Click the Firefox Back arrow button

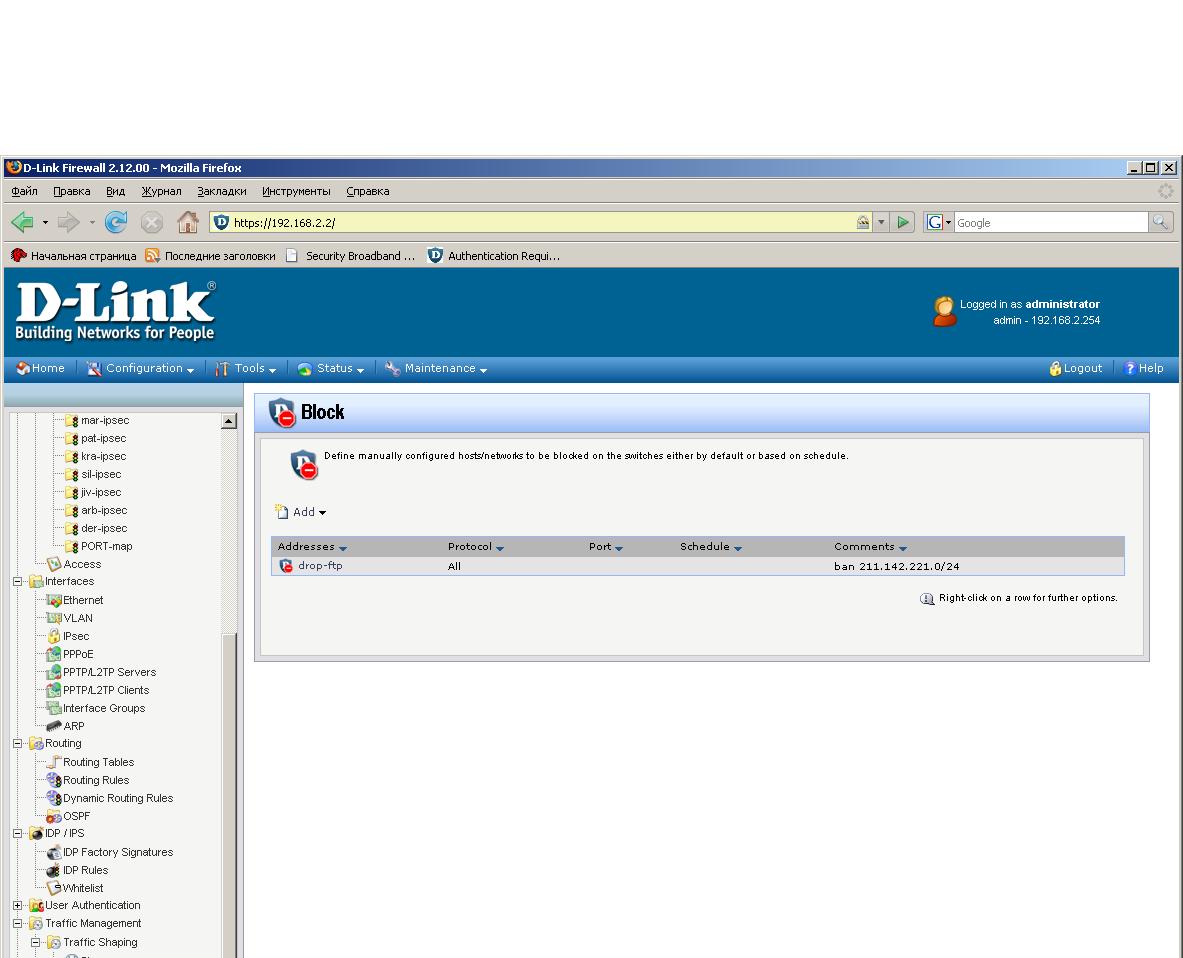23,223
